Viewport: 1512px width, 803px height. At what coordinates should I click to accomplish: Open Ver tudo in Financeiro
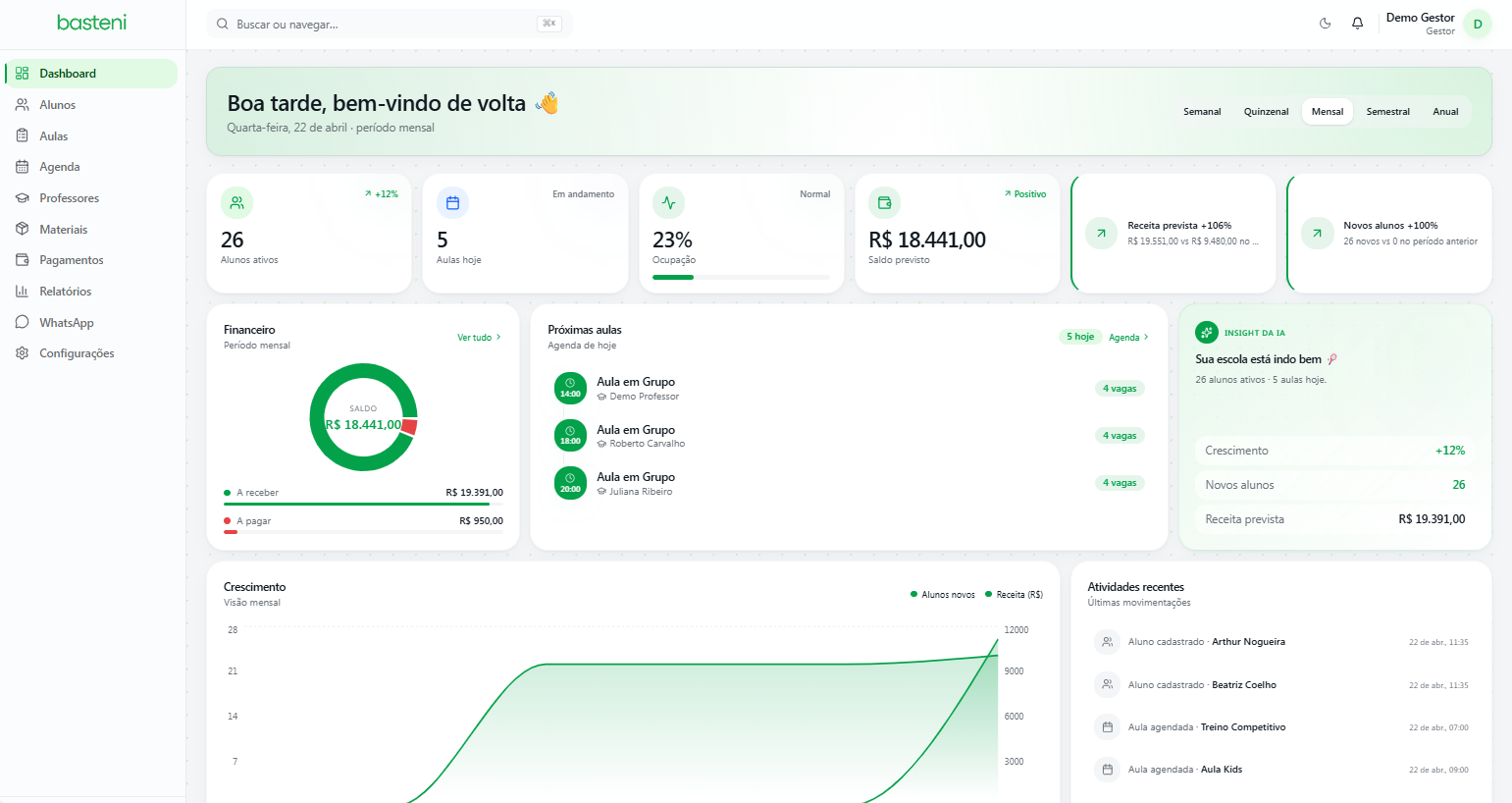[479, 338]
